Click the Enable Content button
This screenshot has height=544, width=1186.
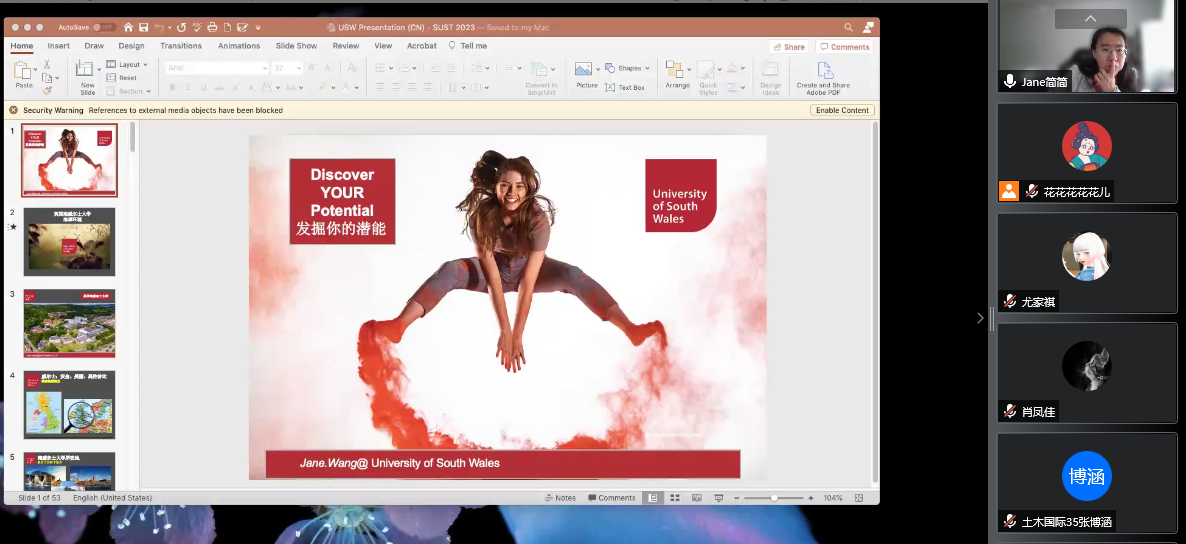[x=842, y=110]
